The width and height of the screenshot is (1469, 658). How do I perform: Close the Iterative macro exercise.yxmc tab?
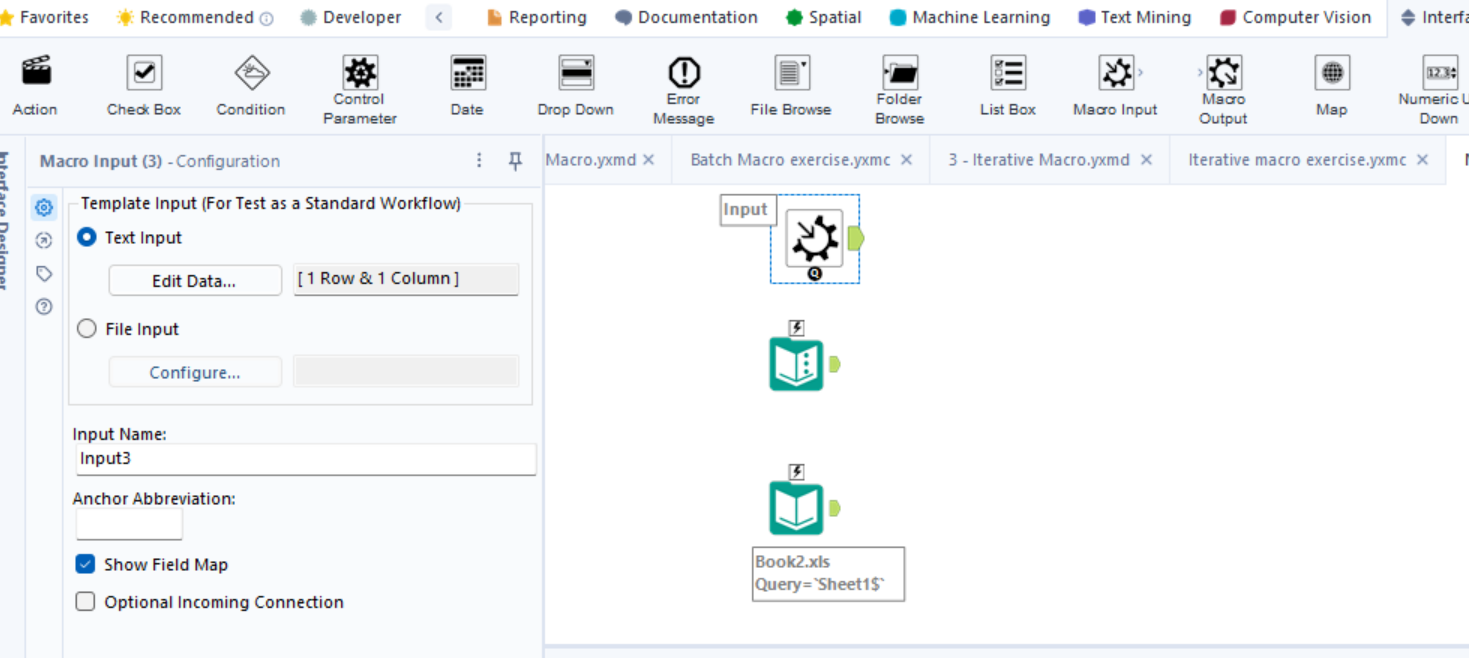pyautogui.click(x=1422, y=160)
